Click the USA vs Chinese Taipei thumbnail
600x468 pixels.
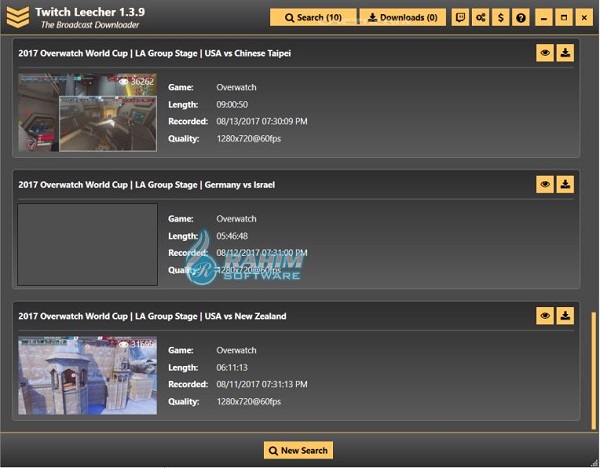[87, 113]
